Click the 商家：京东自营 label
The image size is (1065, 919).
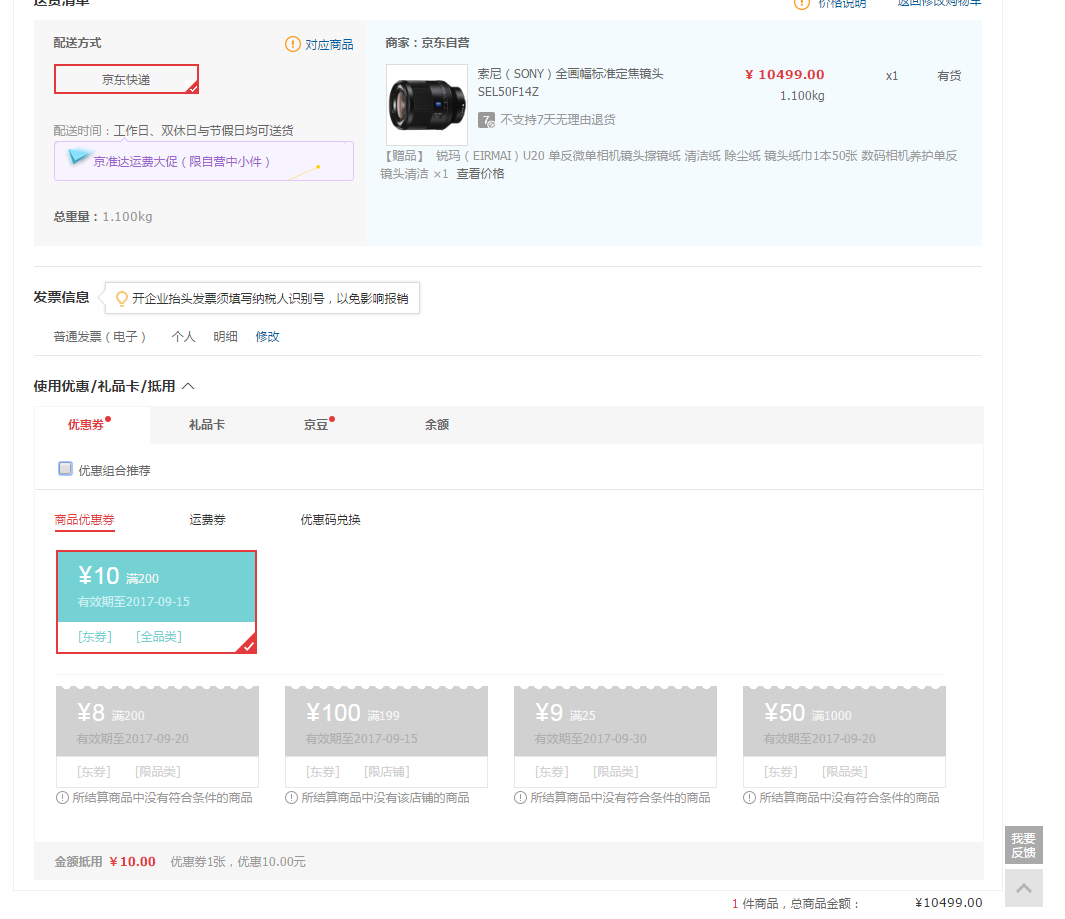(x=427, y=43)
